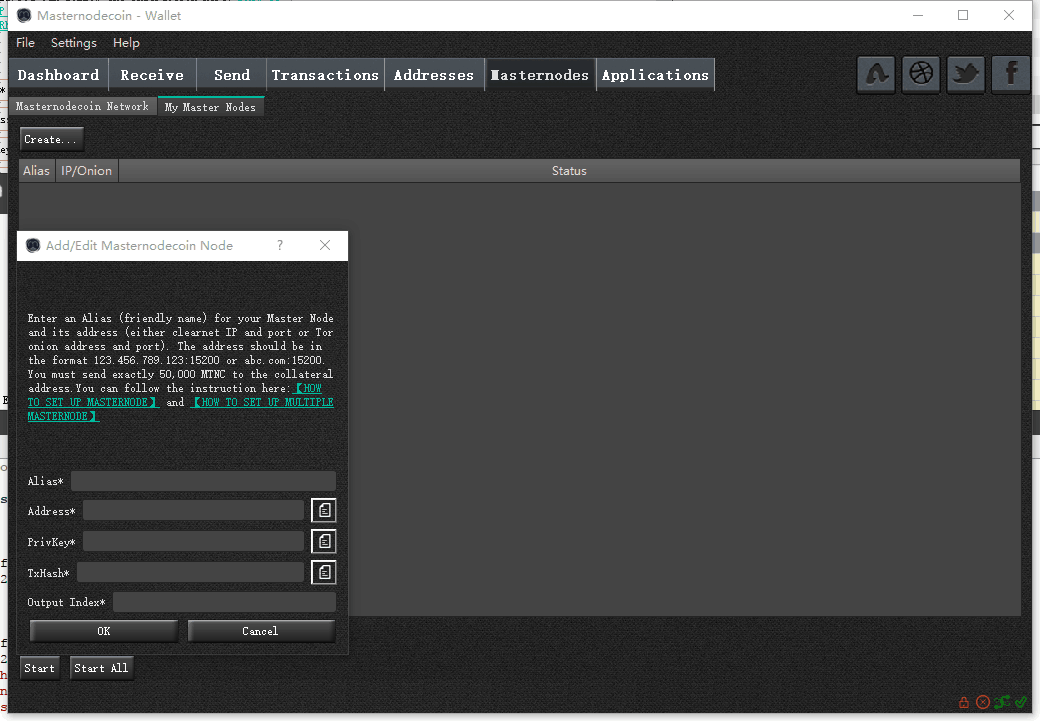Screen dimensions: 1040x721
Task: Open the Applications tab
Action: click(655, 75)
